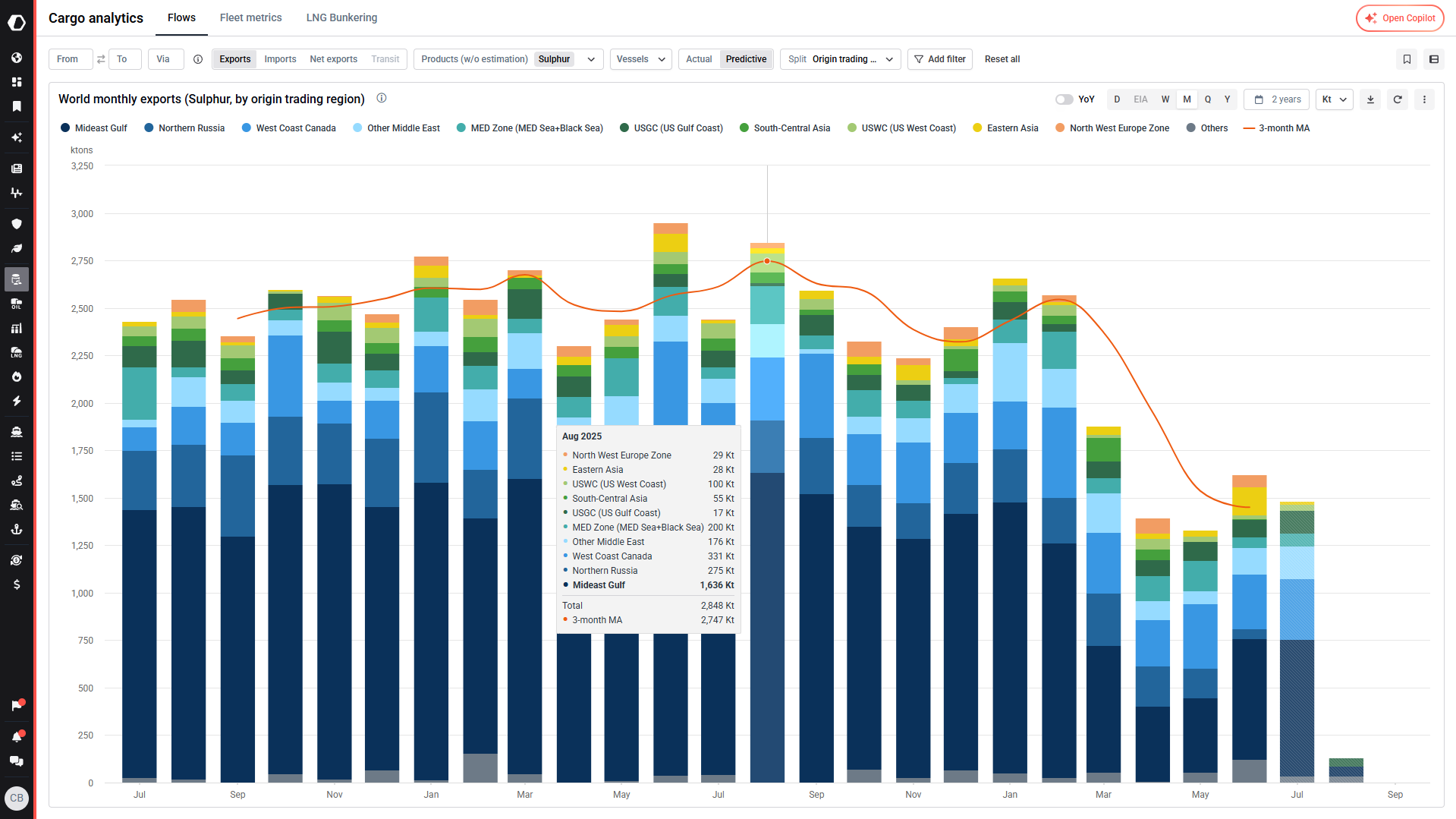Click the To input field

124,59
